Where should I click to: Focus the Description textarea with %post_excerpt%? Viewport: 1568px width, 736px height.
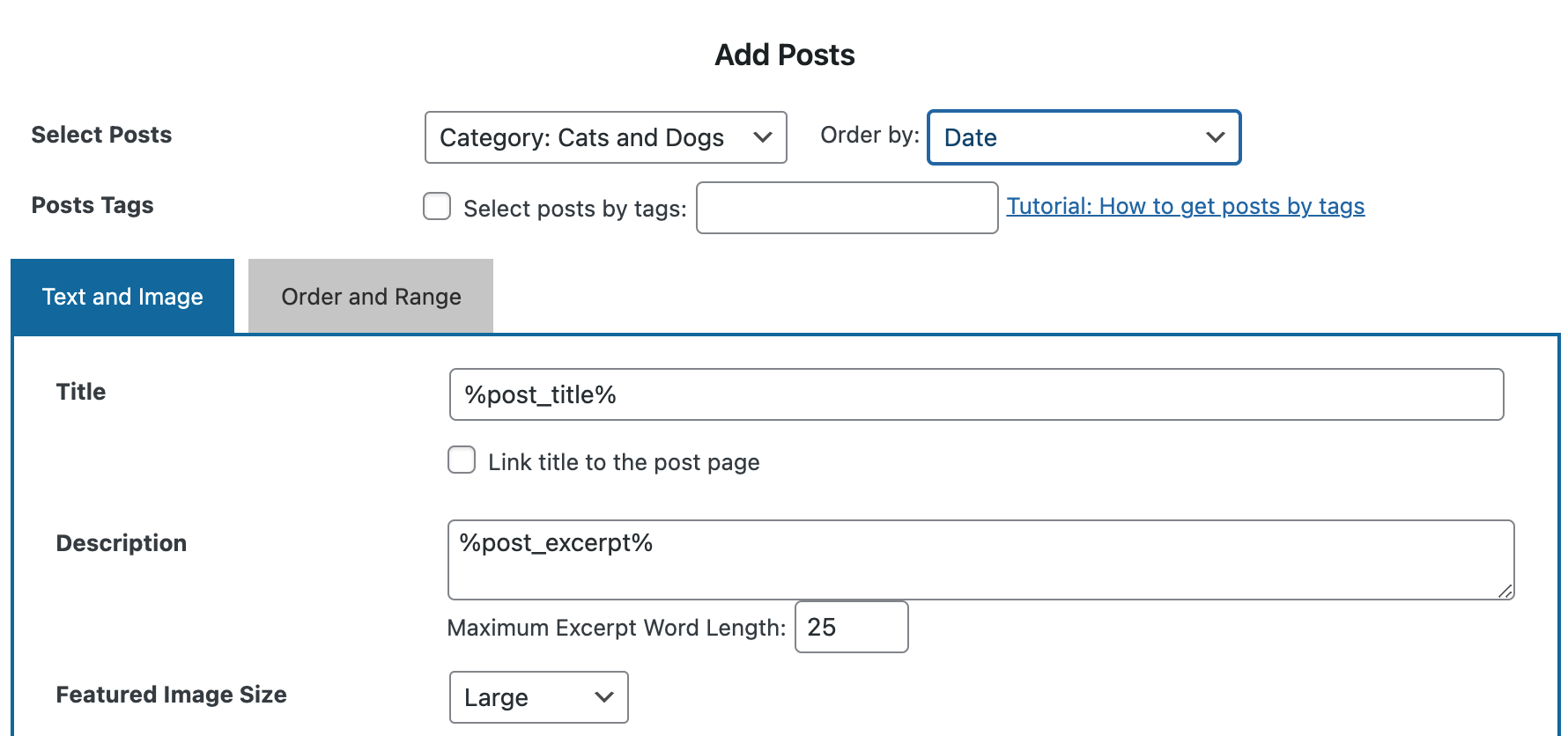(x=980, y=559)
